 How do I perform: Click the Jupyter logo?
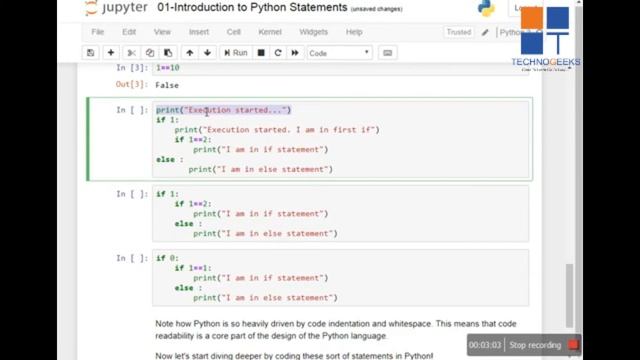pyautogui.click(x=116, y=8)
